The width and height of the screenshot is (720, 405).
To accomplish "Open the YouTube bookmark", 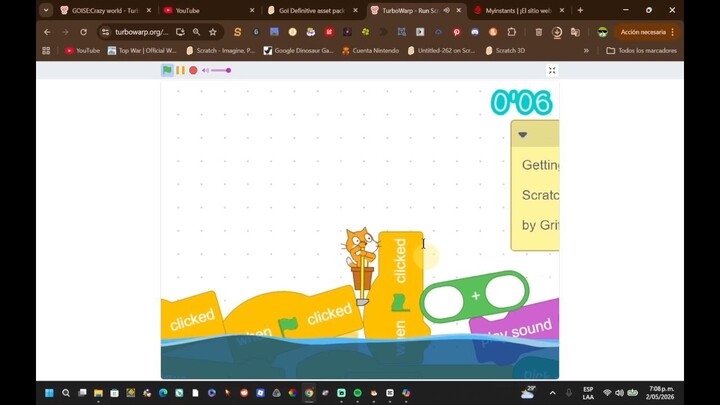I will pos(83,51).
